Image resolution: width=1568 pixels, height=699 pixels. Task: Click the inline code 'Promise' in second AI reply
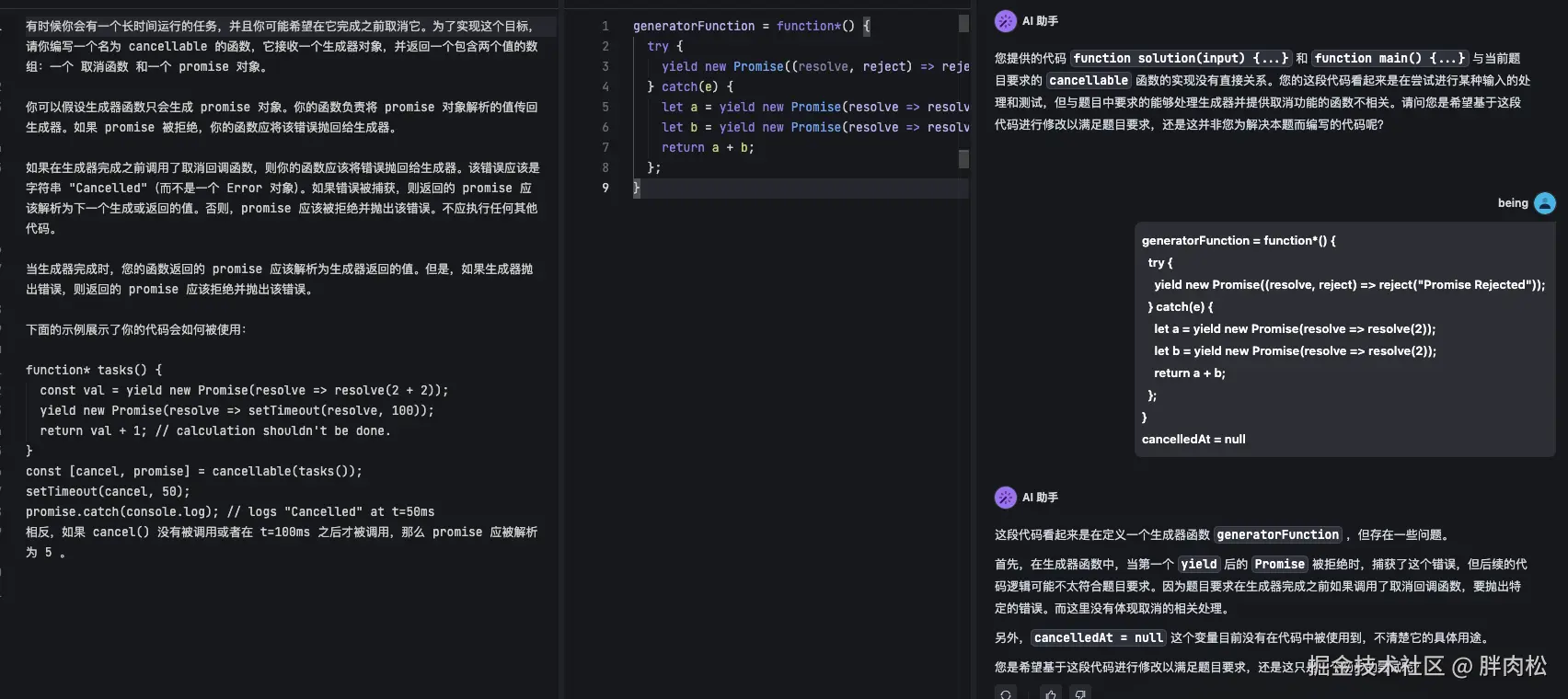1280,564
